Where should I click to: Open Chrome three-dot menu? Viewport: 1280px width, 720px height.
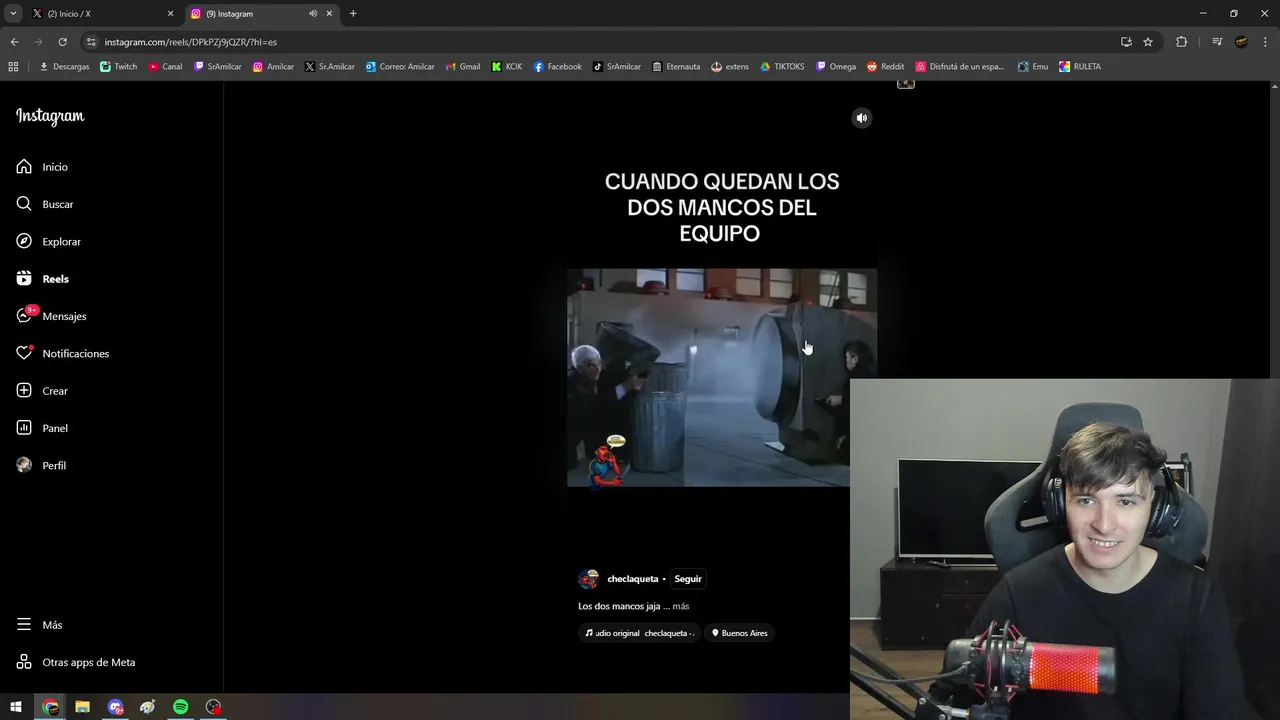(1265, 42)
